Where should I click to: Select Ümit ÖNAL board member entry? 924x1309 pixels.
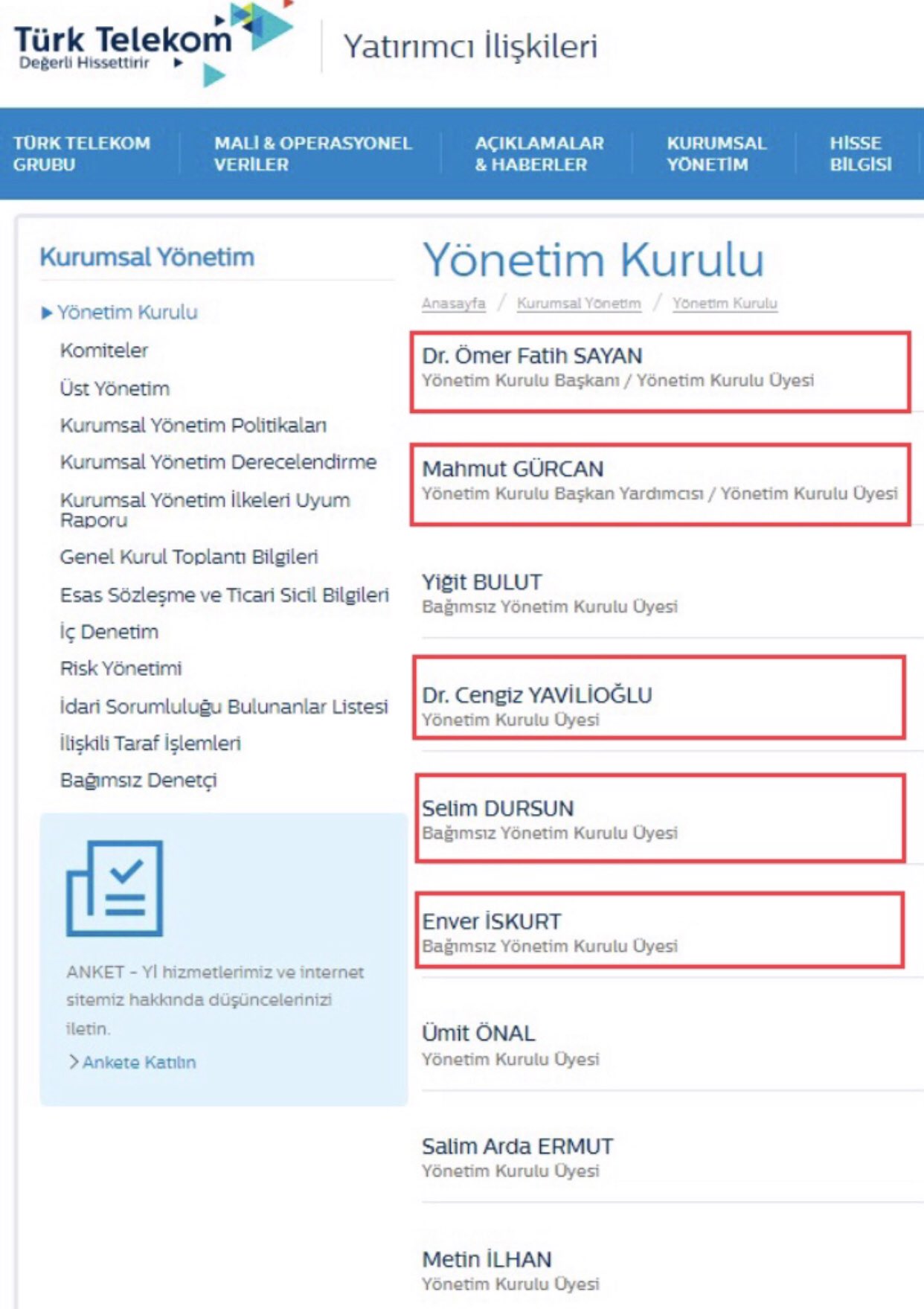(x=478, y=1033)
